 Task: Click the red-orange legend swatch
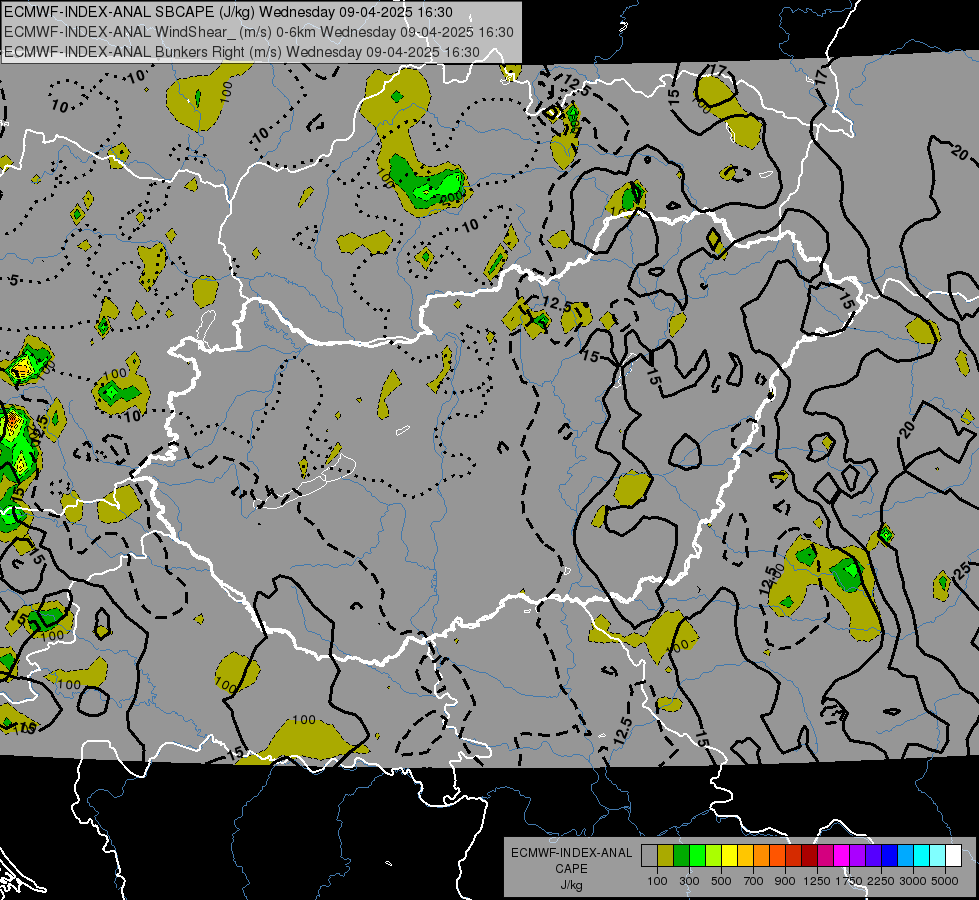tap(777, 856)
